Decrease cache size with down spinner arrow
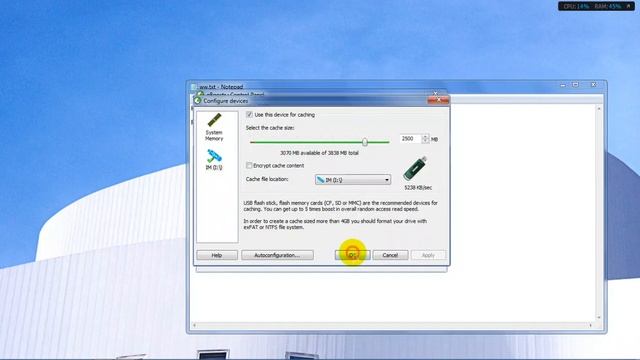Screen dimensions: 640x360 point(425,141)
